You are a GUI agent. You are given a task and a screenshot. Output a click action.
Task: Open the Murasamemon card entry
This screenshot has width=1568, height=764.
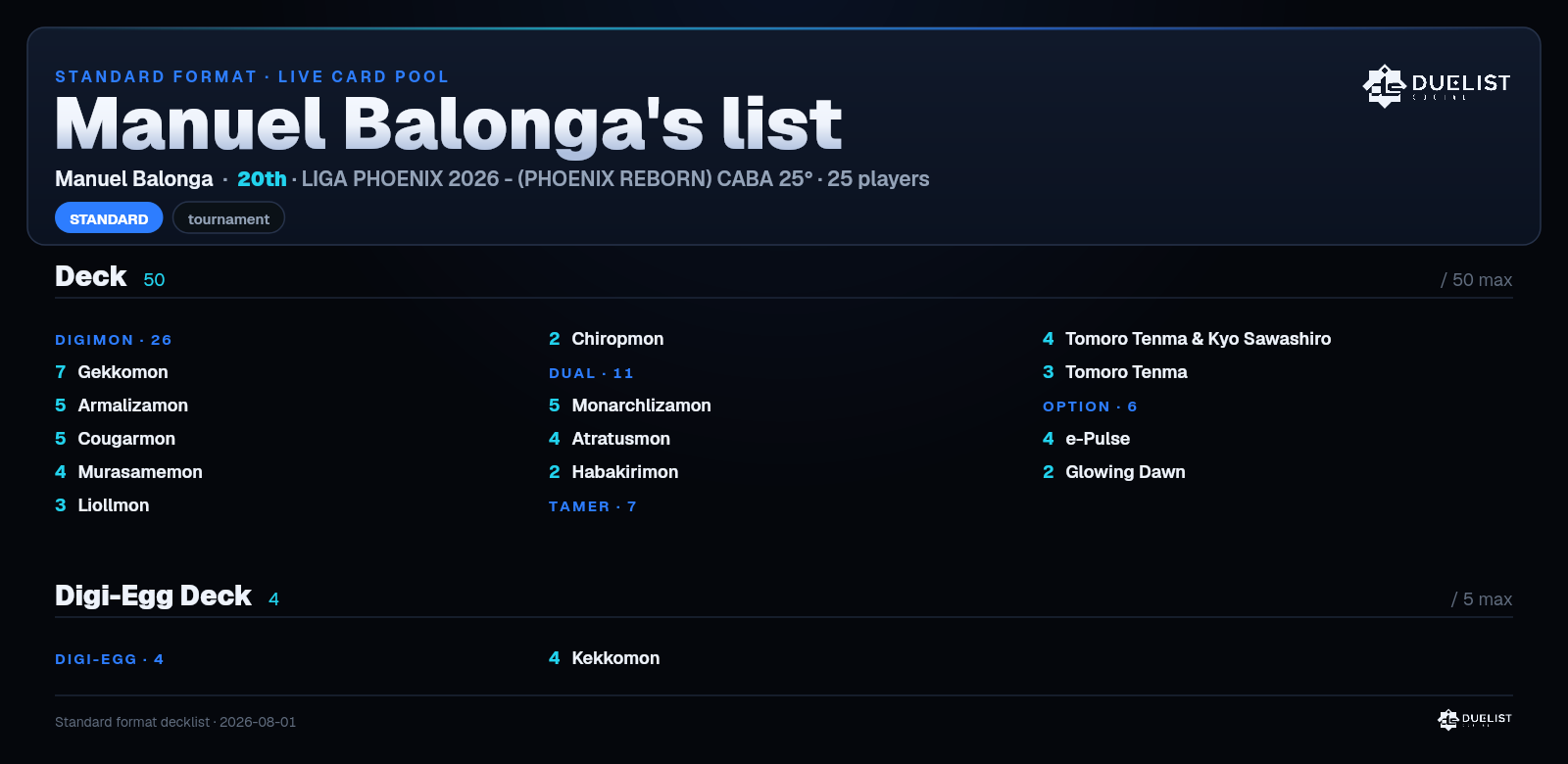129,472
